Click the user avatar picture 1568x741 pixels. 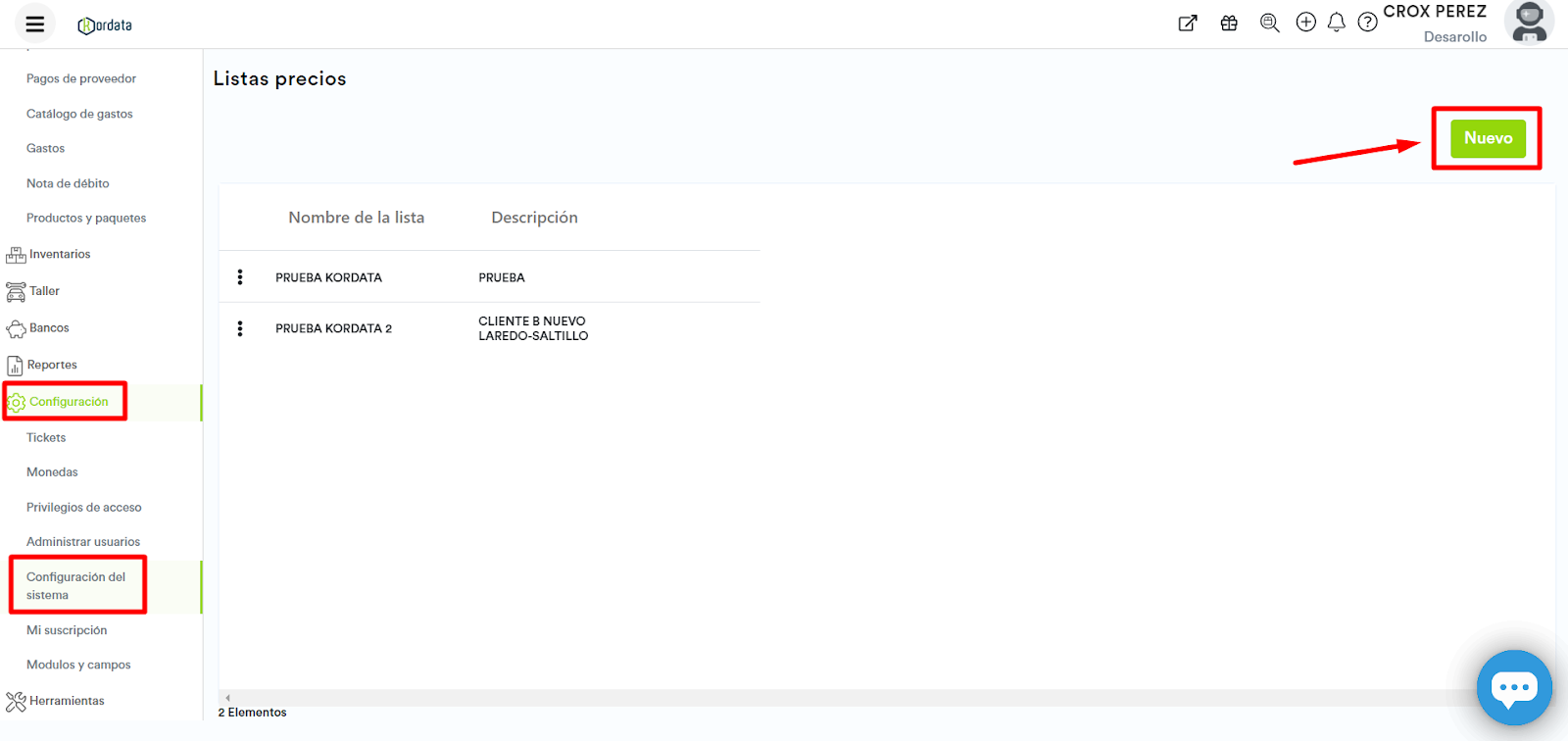coord(1529,23)
